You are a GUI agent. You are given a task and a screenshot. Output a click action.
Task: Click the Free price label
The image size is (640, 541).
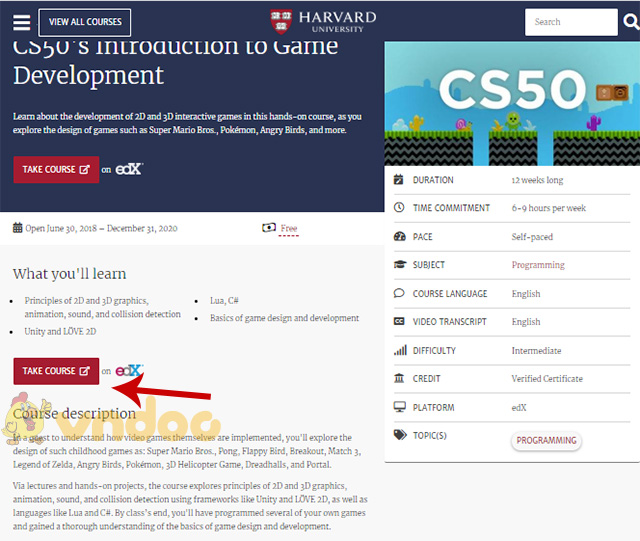(288, 228)
